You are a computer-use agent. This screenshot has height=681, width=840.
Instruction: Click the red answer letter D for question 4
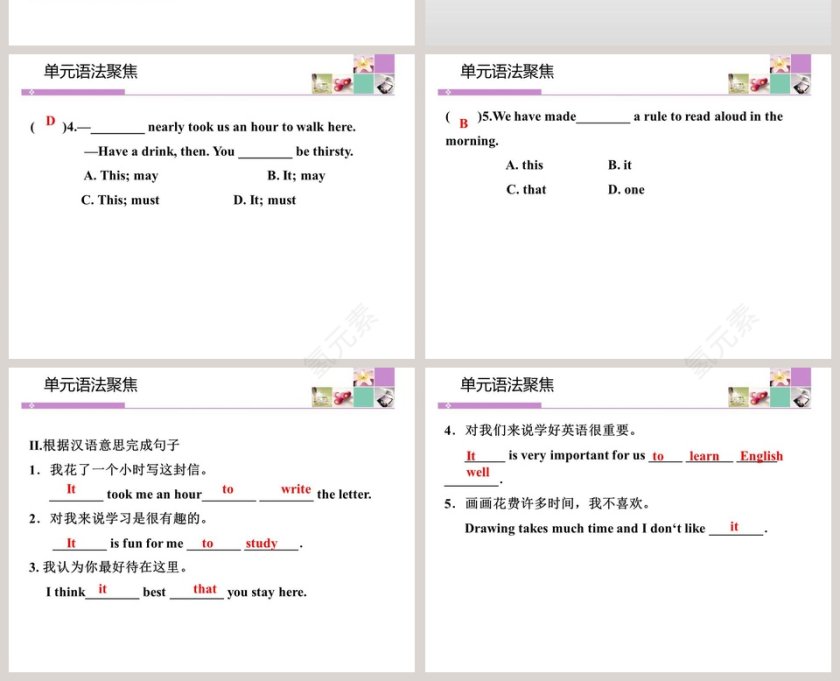(50, 121)
